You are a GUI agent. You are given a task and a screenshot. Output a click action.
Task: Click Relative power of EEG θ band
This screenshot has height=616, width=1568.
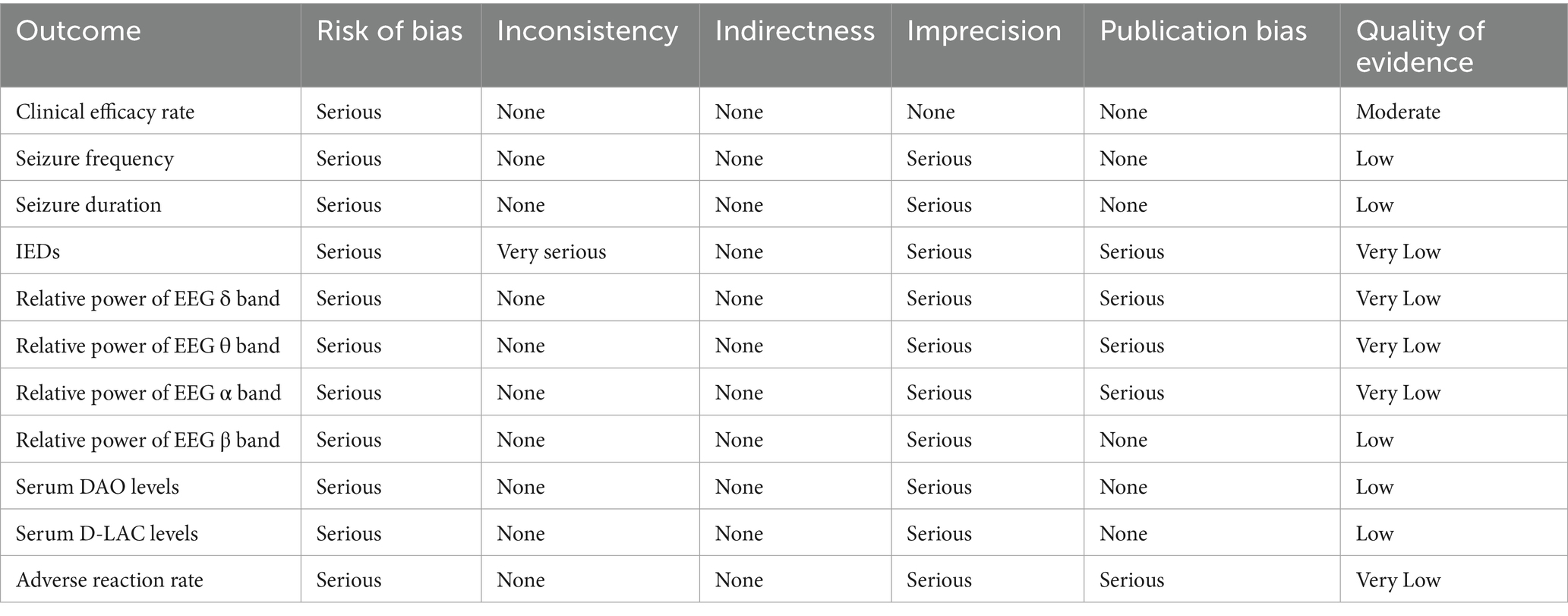pos(148,346)
